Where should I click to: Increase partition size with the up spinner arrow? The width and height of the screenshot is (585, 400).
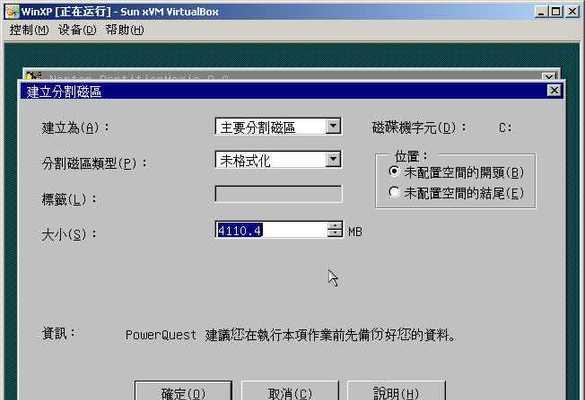coord(335,226)
